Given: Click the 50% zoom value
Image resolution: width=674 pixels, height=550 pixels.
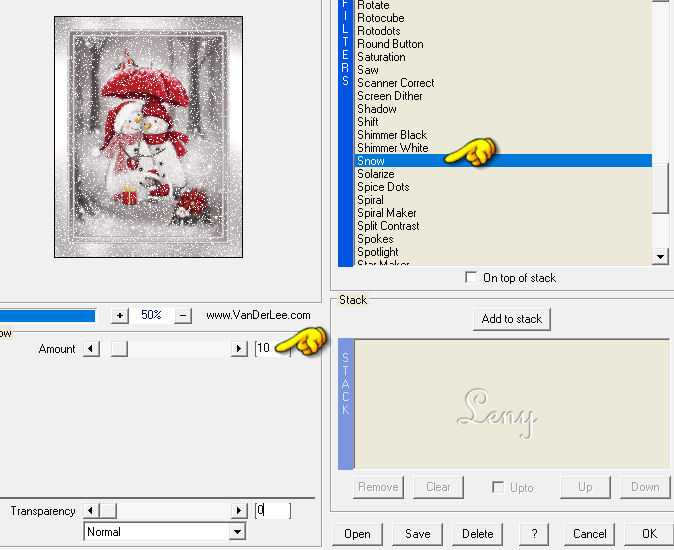Looking at the screenshot, I should 151,315.
